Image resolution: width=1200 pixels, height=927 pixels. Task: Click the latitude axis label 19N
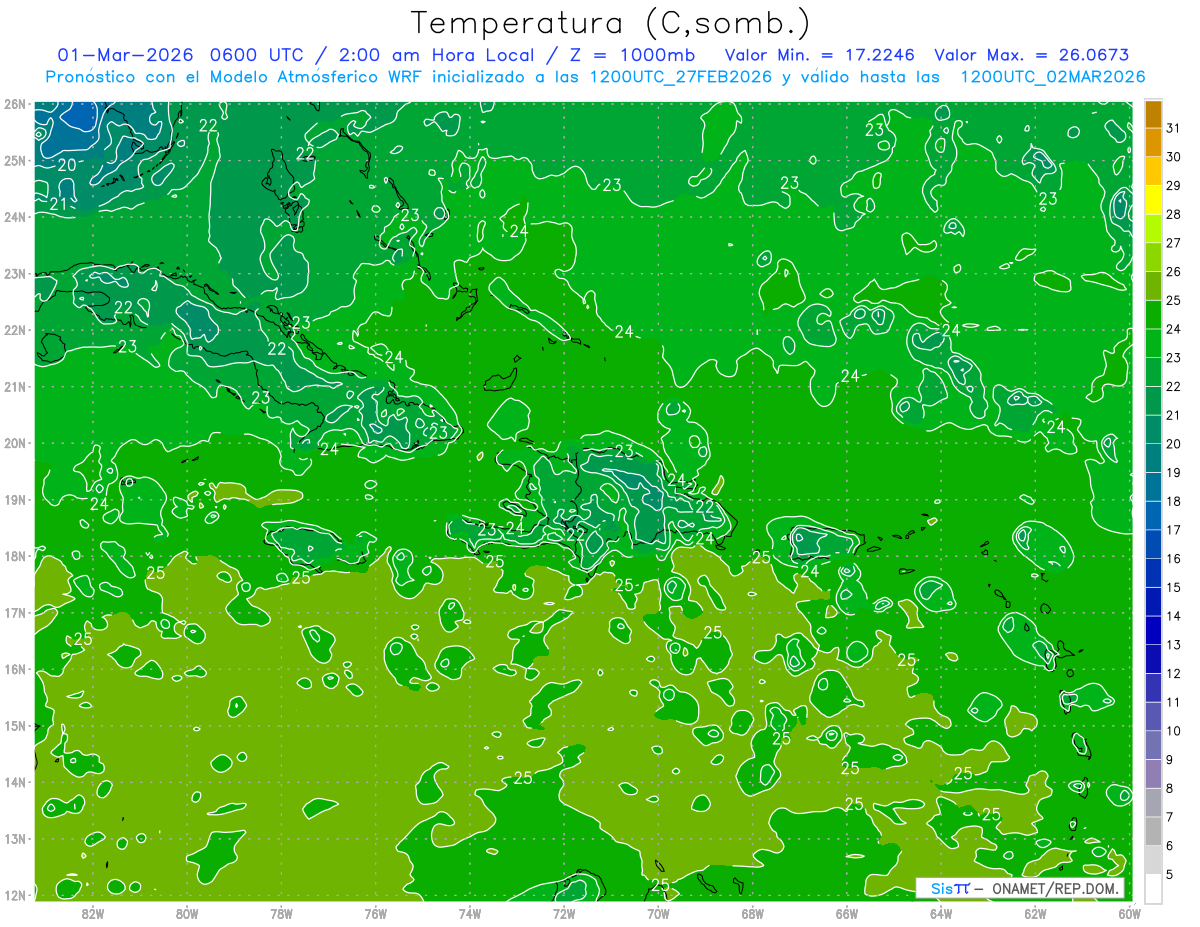15,499
